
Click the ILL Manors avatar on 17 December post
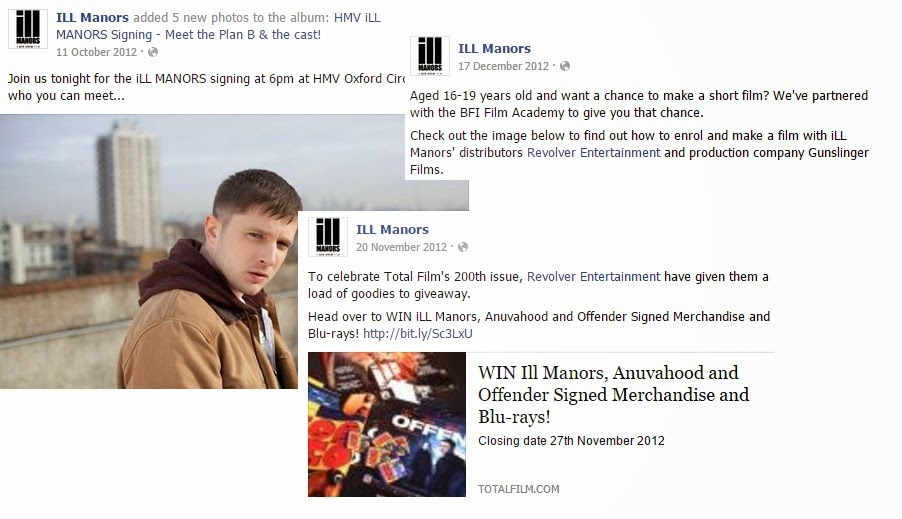430,56
